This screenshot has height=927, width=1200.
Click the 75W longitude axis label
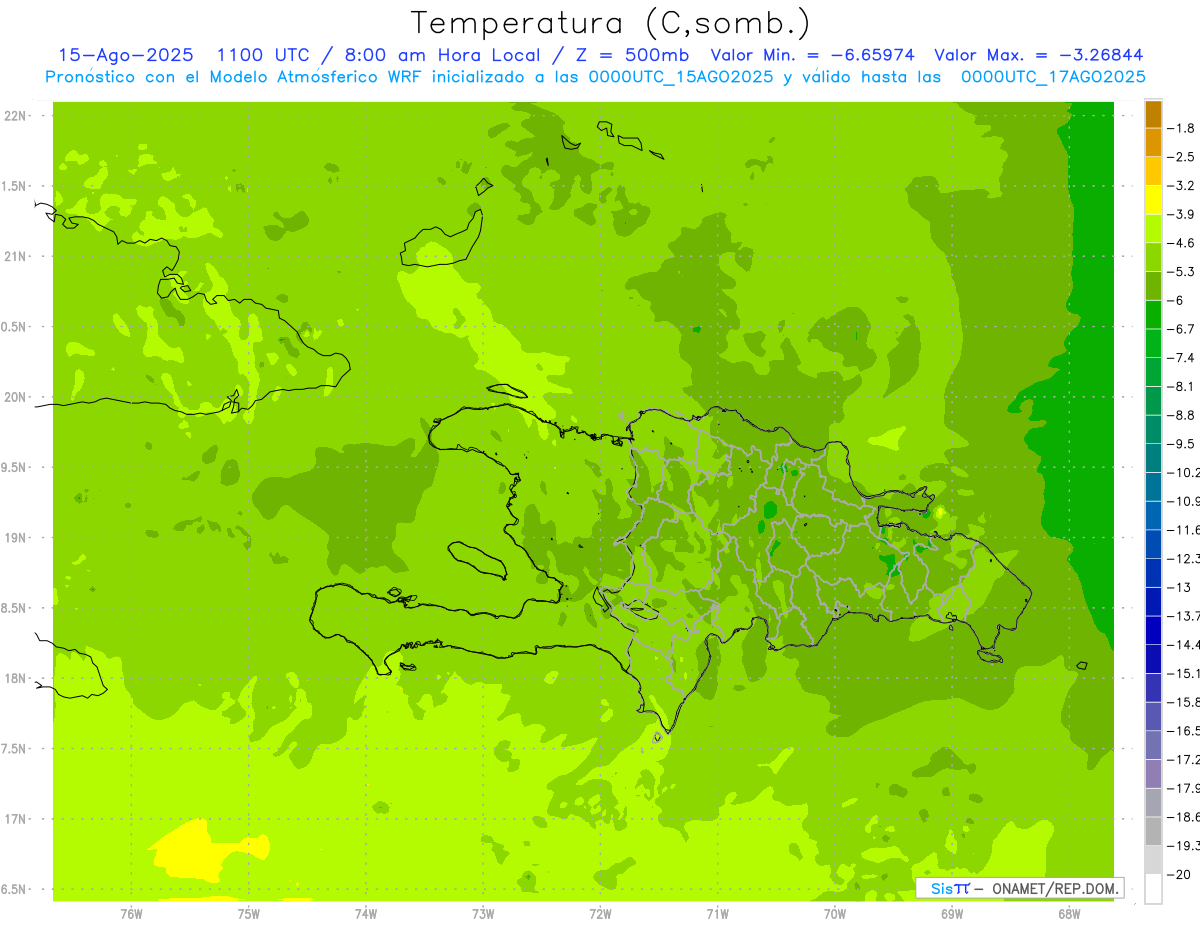pos(249,913)
